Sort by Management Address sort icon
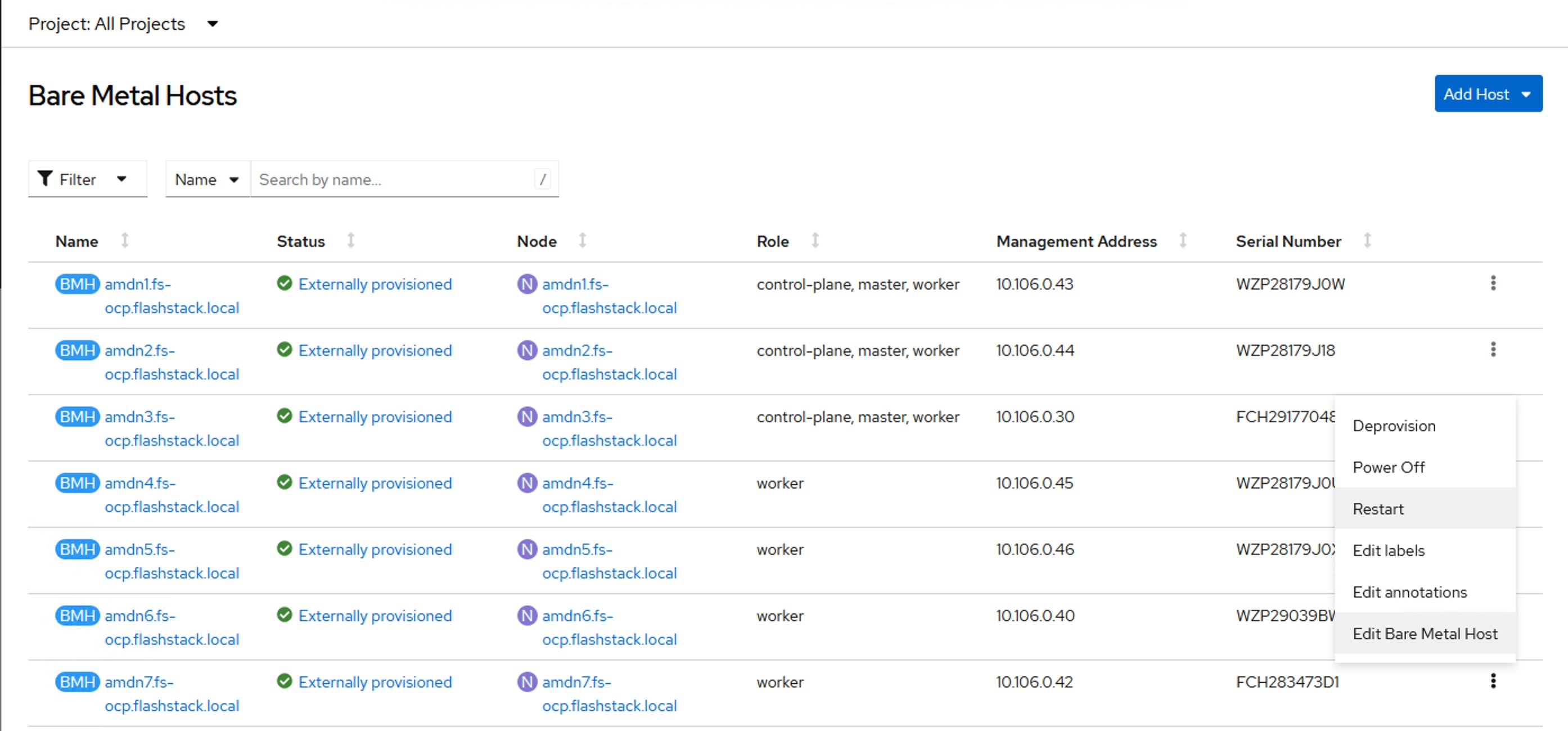1568x731 pixels. click(x=1183, y=241)
